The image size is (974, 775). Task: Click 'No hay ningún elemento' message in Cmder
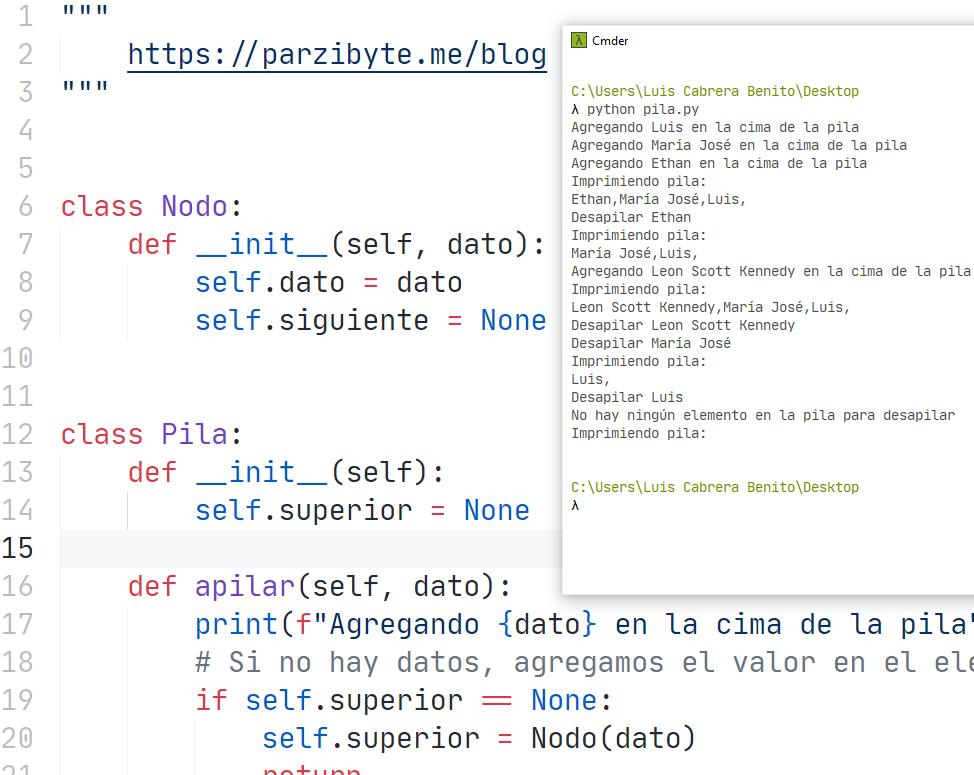coord(763,415)
